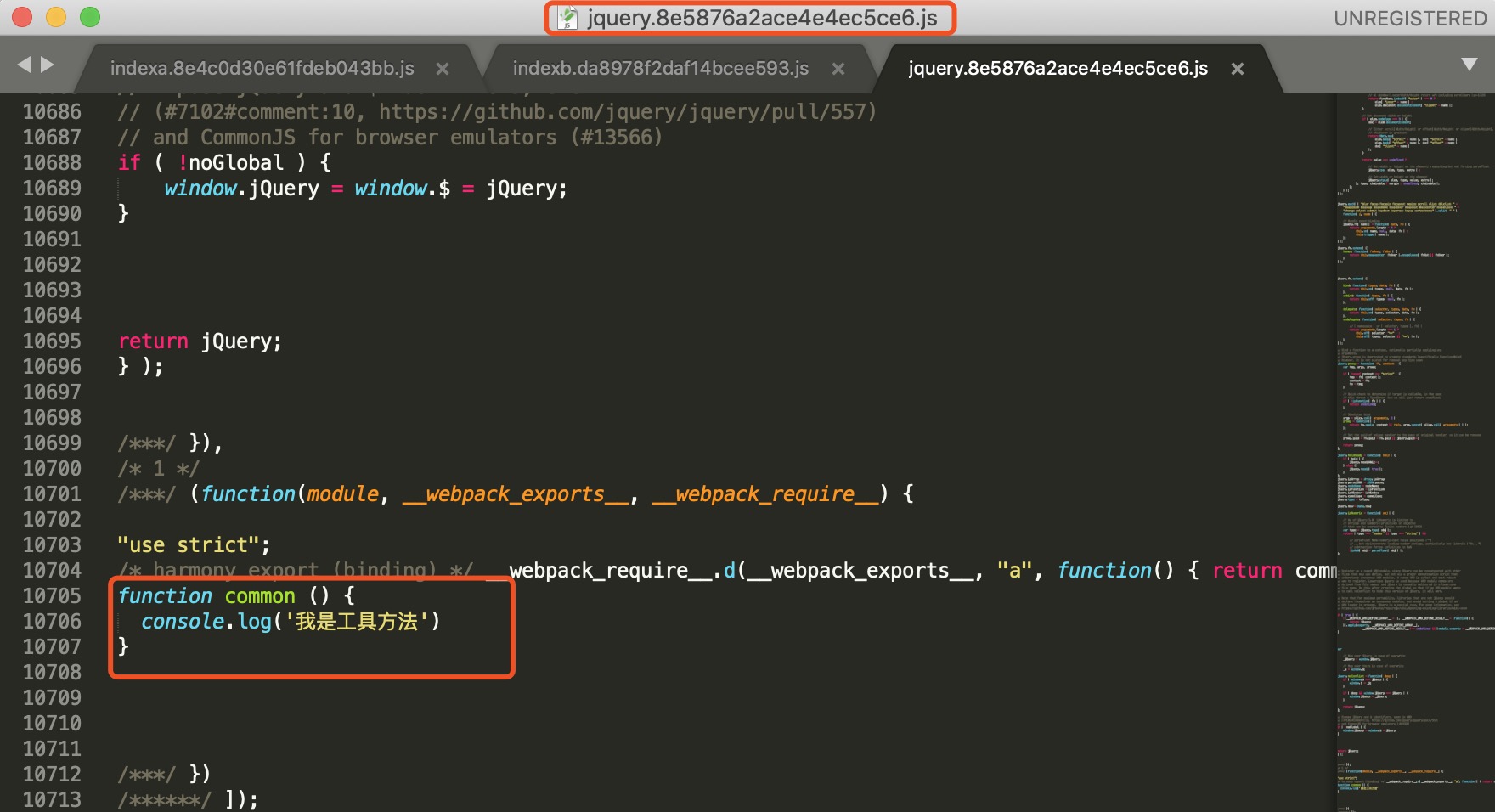Click the UNREGISTERED label
The height and width of the screenshot is (812, 1495).
pos(1410,18)
